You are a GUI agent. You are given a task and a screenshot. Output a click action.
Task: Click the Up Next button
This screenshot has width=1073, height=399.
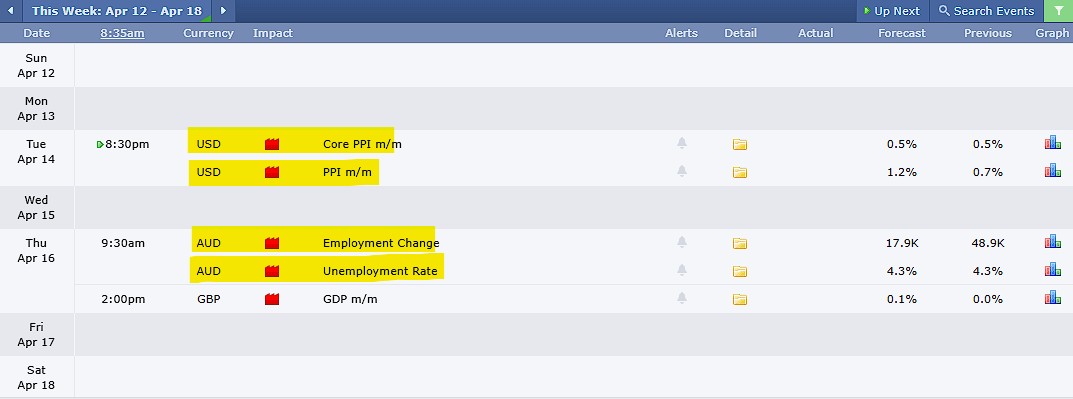pyautogui.click(x=892, y=11)
